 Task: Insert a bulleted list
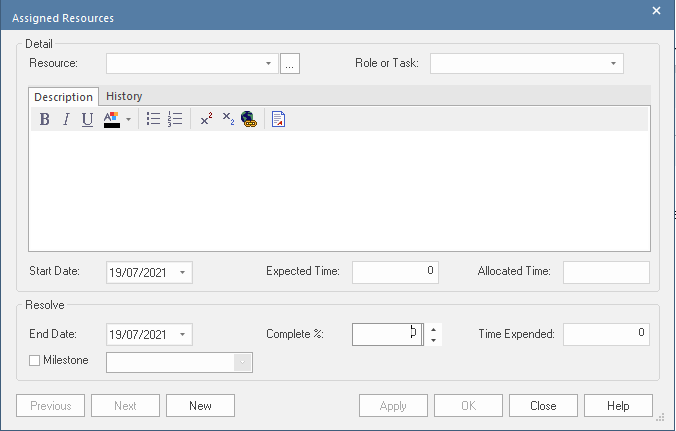153,120
